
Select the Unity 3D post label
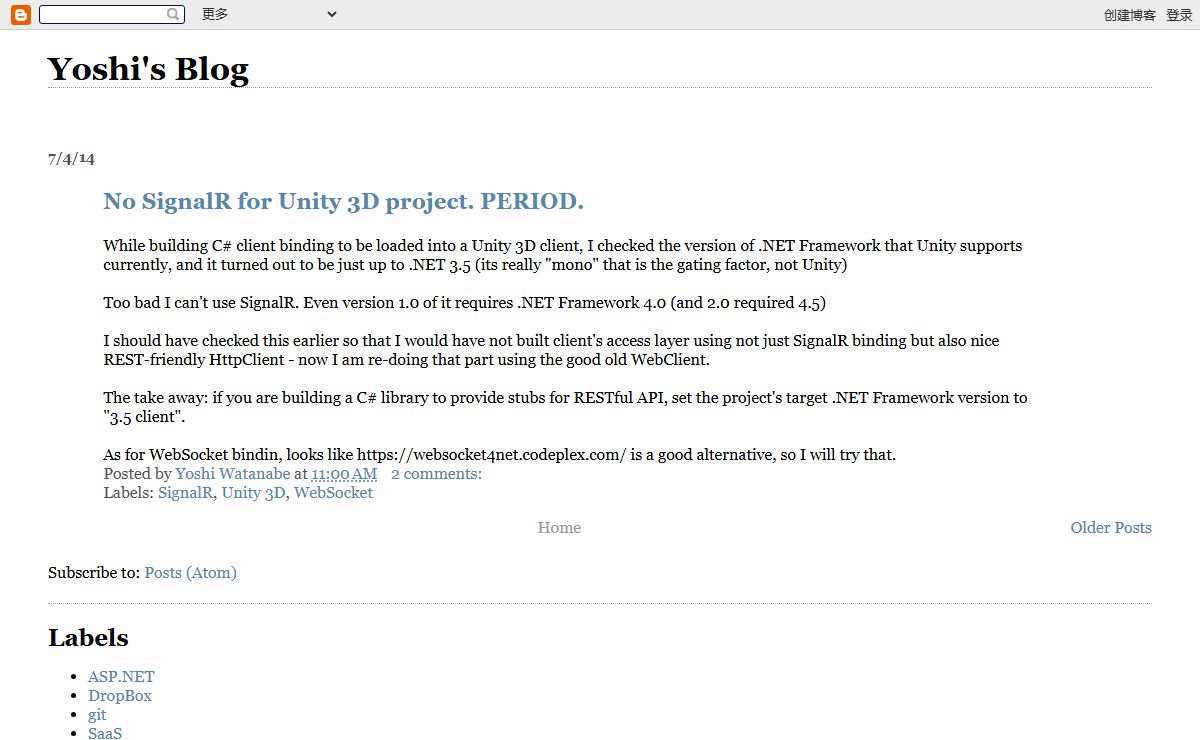[x=254, y=493]
